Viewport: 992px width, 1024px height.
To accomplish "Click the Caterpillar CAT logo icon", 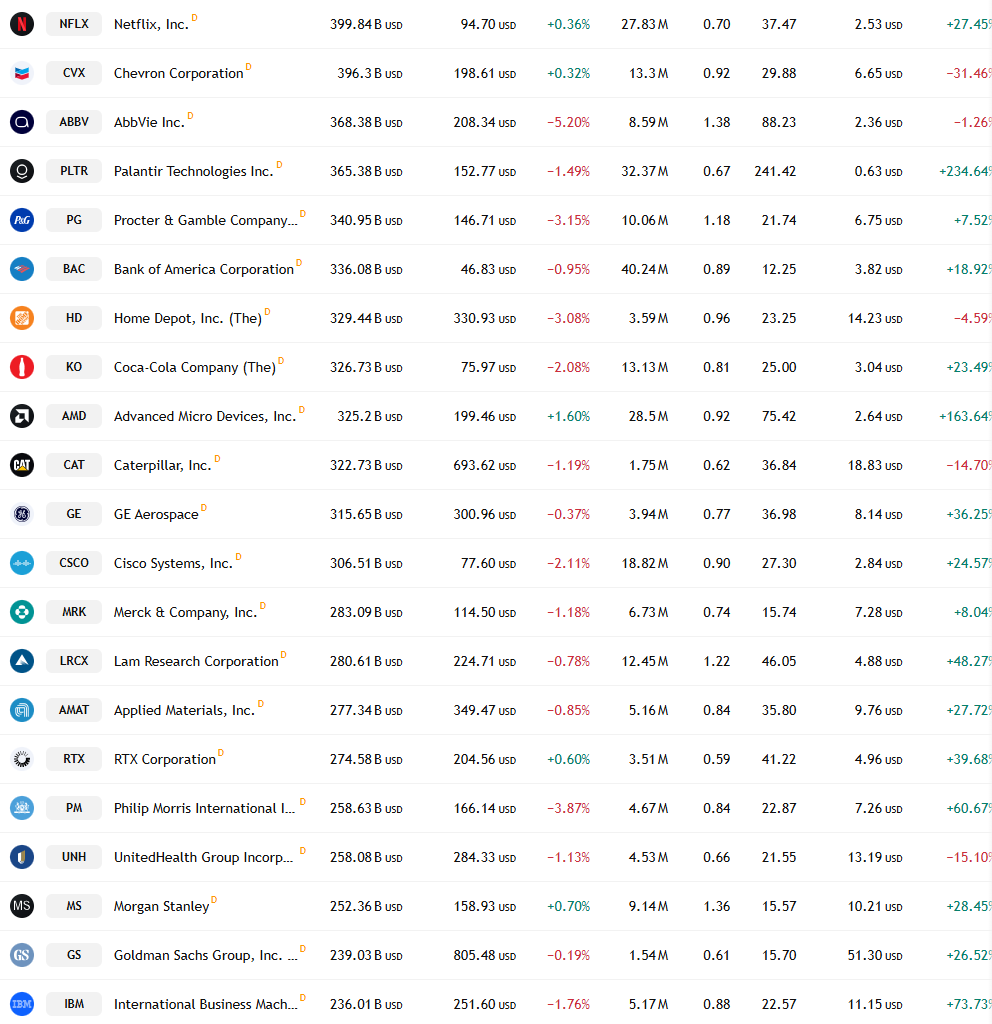I will pyautogui.click(x=22, y=465).
